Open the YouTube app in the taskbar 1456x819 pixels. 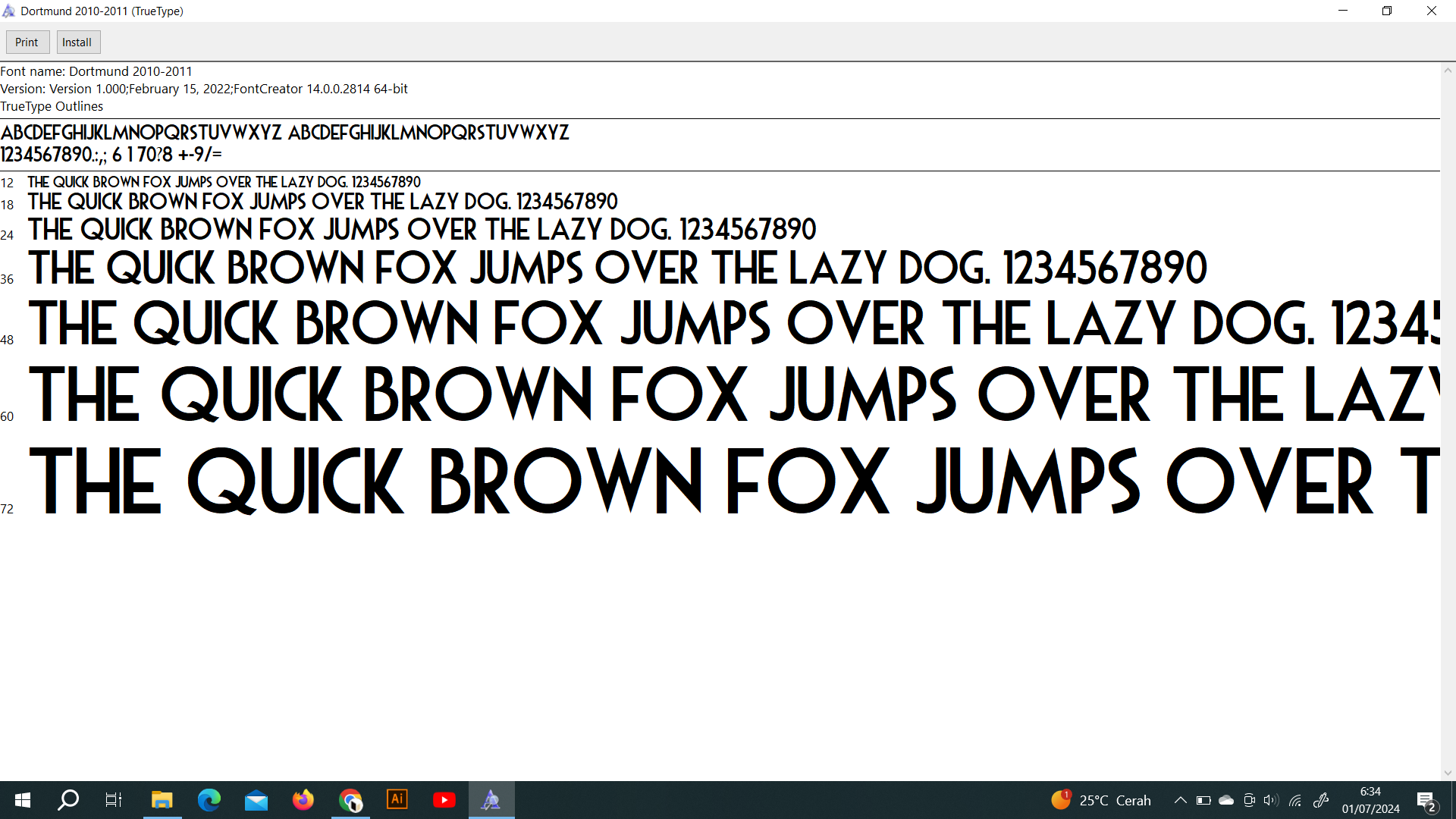click(444, 800)
